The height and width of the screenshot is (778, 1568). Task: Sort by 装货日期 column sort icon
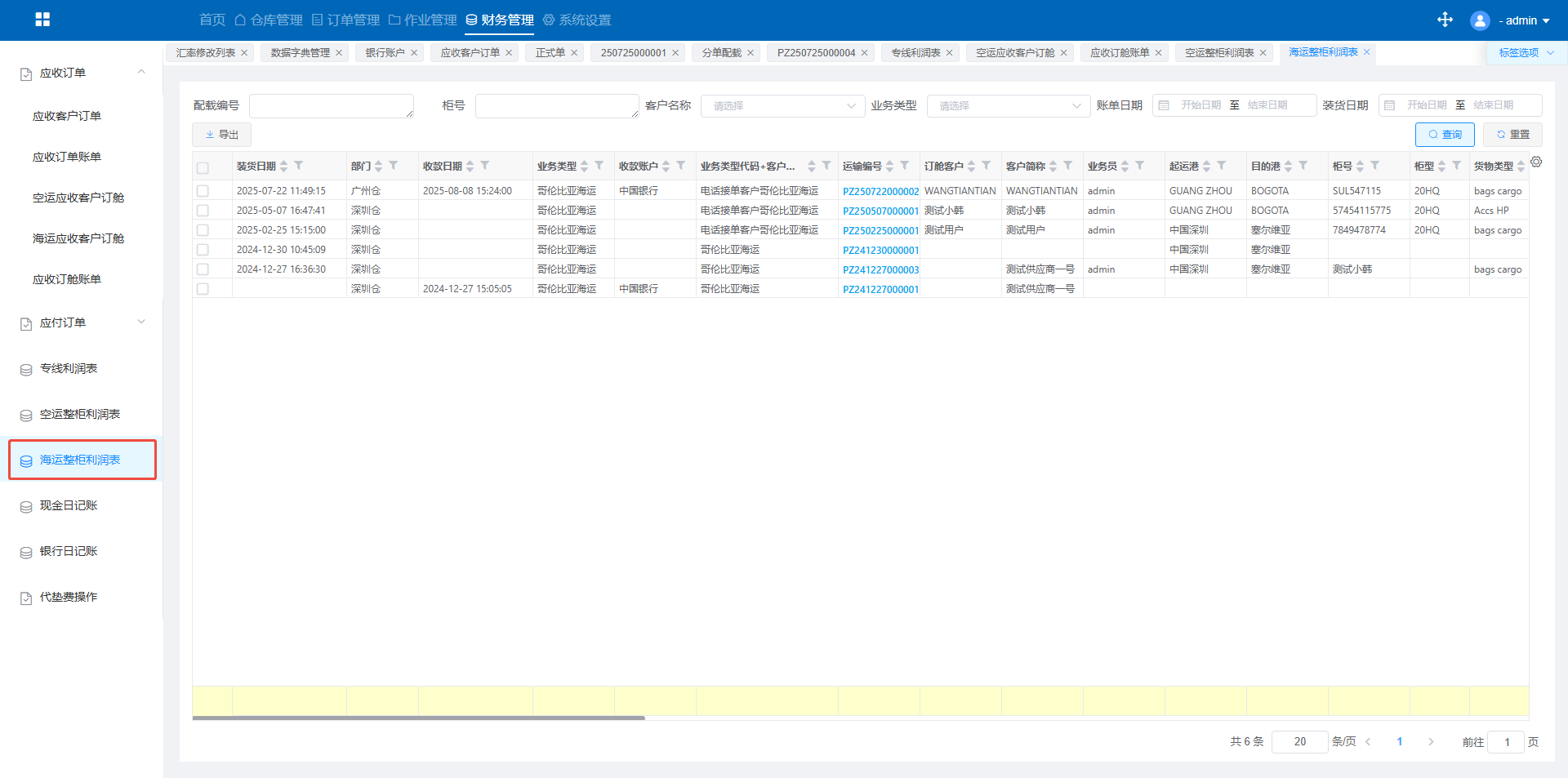(x=284, y=167)
